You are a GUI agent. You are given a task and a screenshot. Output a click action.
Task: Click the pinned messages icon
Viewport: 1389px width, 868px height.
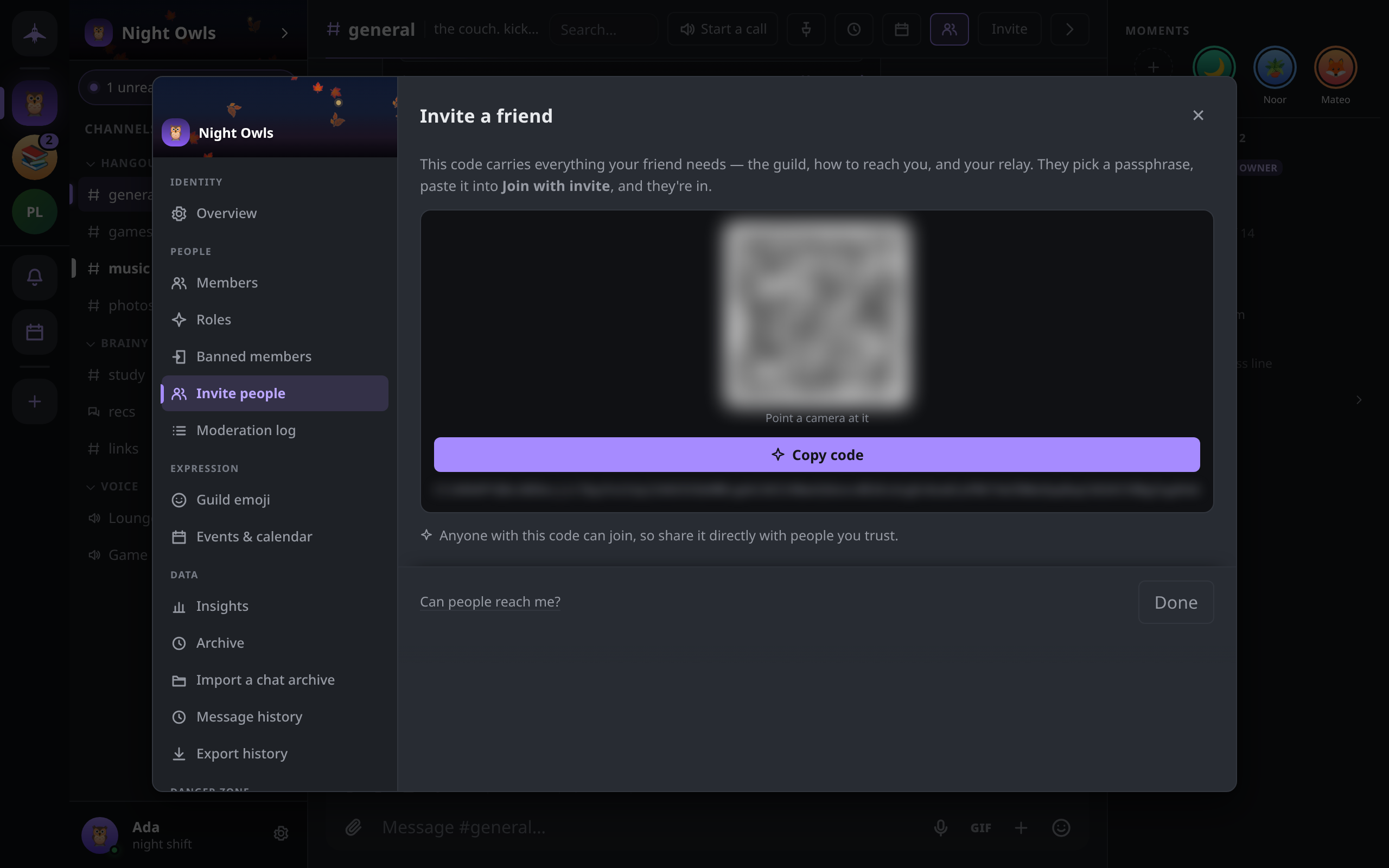click(x=806, y=29)
